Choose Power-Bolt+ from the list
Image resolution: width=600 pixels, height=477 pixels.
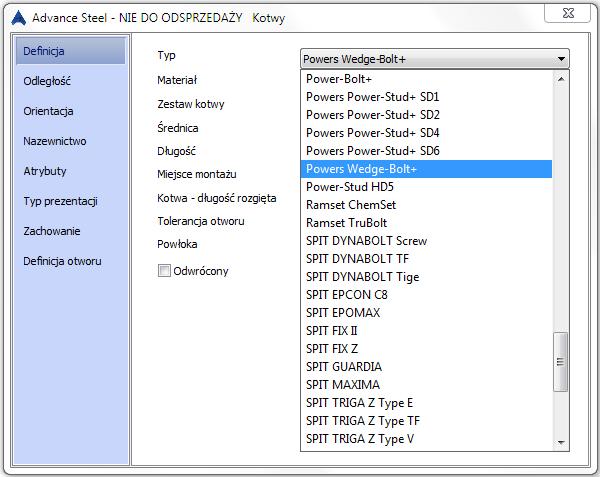point(426,79)
